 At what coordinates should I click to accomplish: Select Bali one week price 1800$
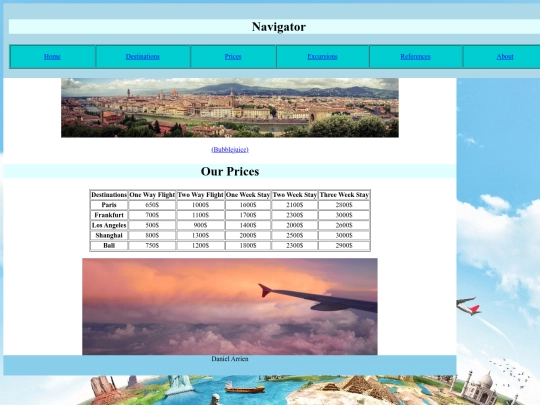[248, 246]
